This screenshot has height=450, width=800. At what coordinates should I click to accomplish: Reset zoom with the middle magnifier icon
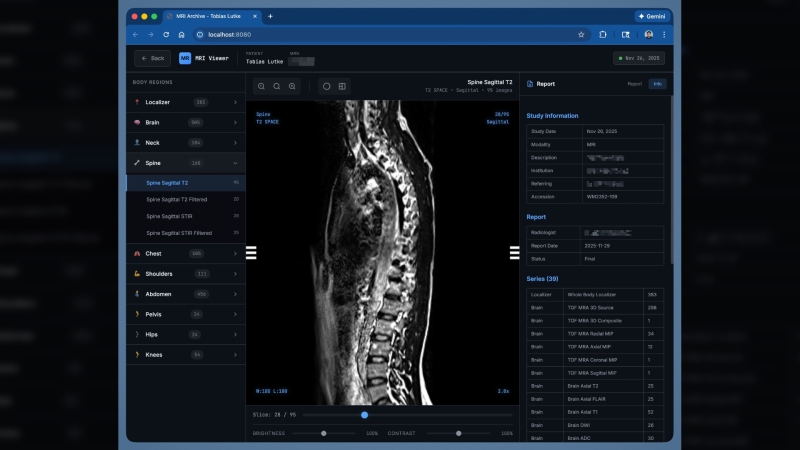pos(277,86)
